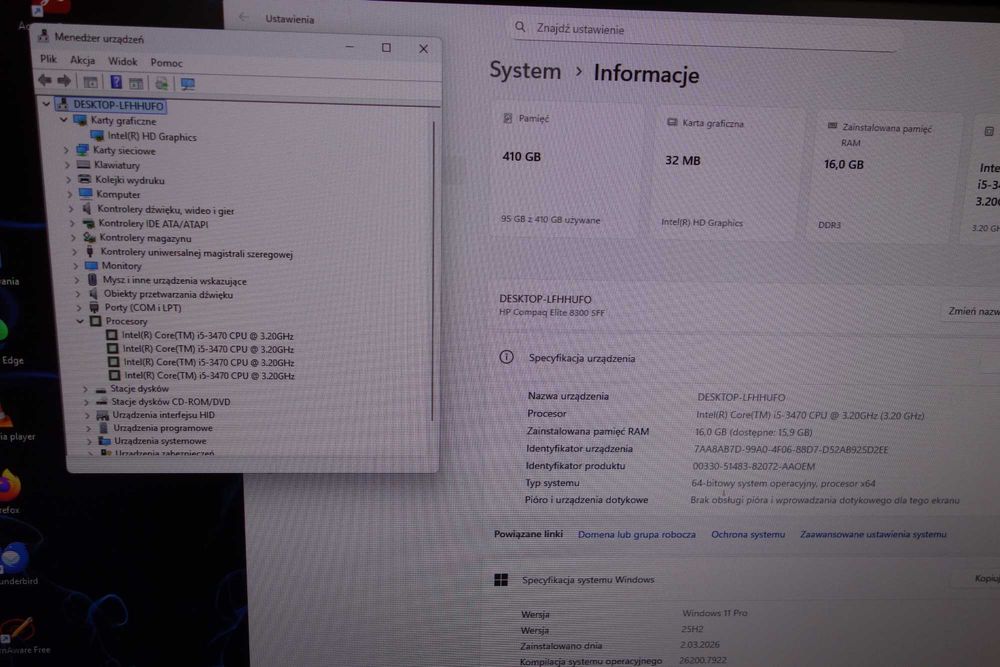Open Zaawansowane ustawienia systemu link
The image size is (1000, 667).
pyautogui.click(x=873, y=534)
